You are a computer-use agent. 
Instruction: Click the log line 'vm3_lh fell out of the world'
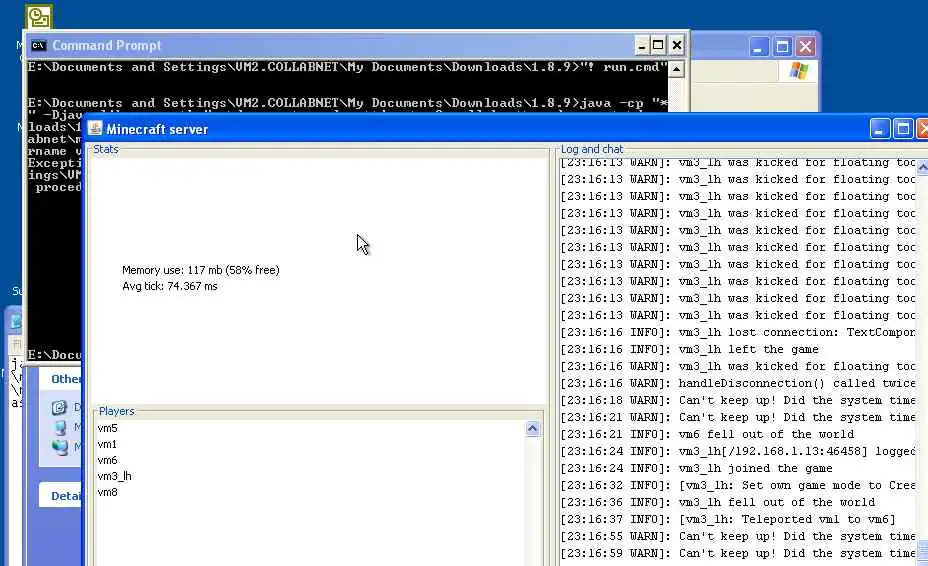[x=718, y=502]
